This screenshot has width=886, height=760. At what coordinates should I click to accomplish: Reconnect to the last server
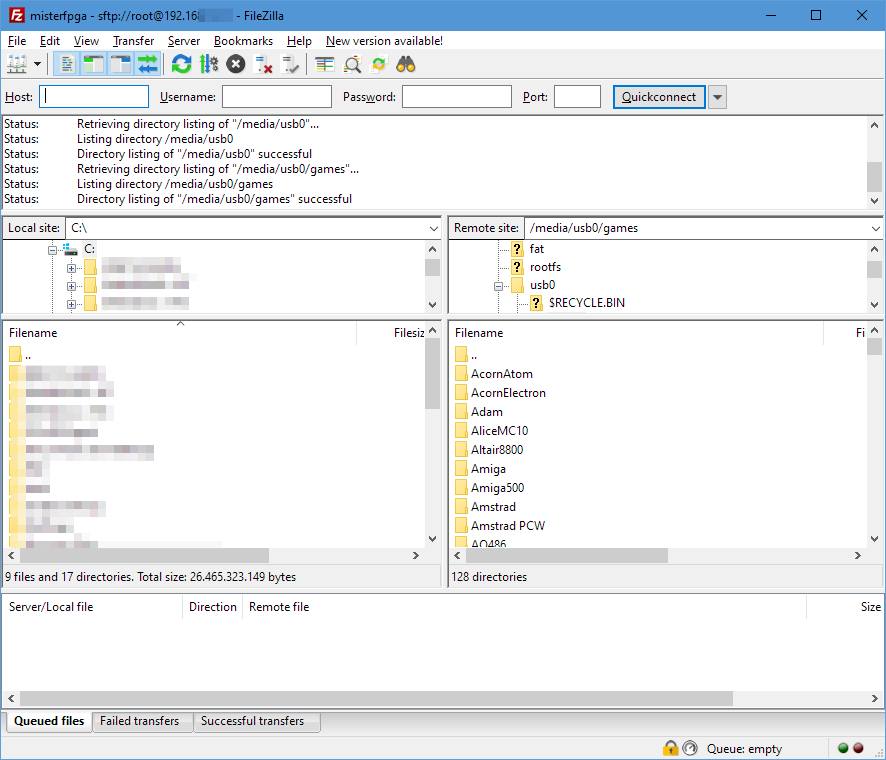coord(290,64)
